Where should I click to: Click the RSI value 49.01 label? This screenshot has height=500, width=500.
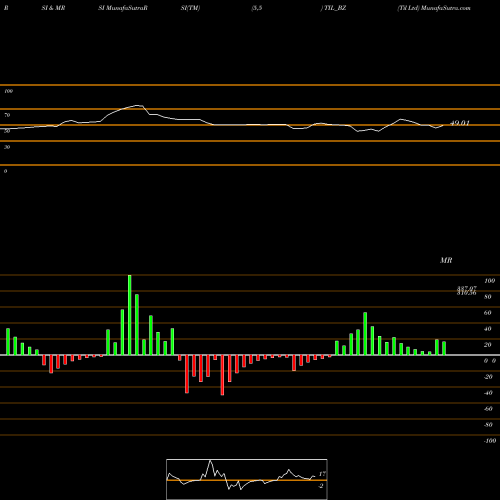point(460,123)
